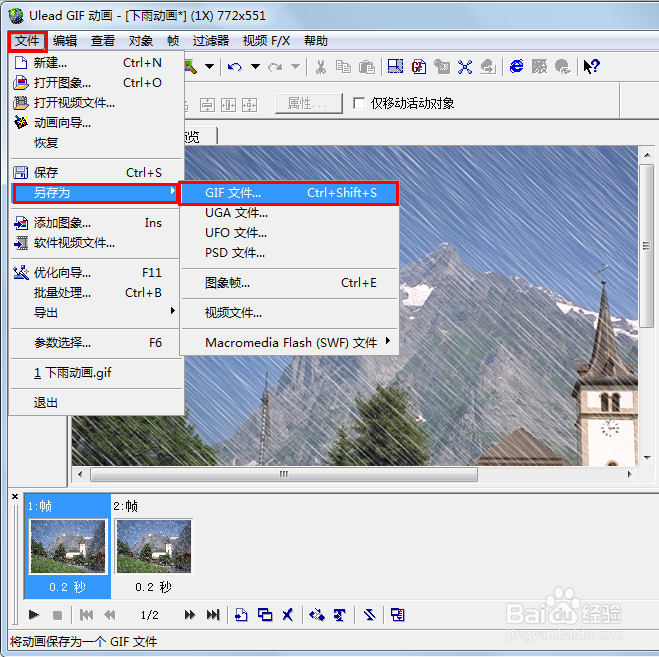Image resolution: width=659 pixels, height=657 pixels.
Task: Click the Copy icon in toolbar
Action: click(343, 66)
